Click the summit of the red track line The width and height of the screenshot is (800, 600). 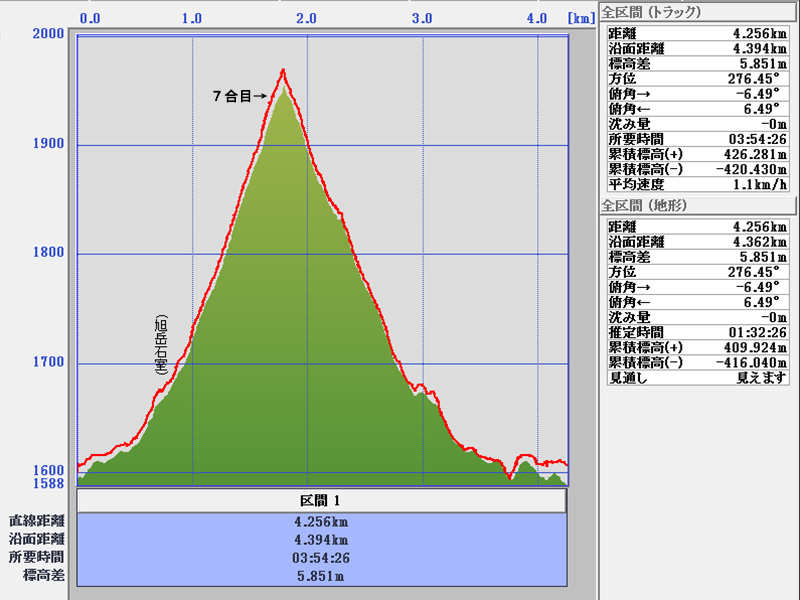[x=284, y=70]
